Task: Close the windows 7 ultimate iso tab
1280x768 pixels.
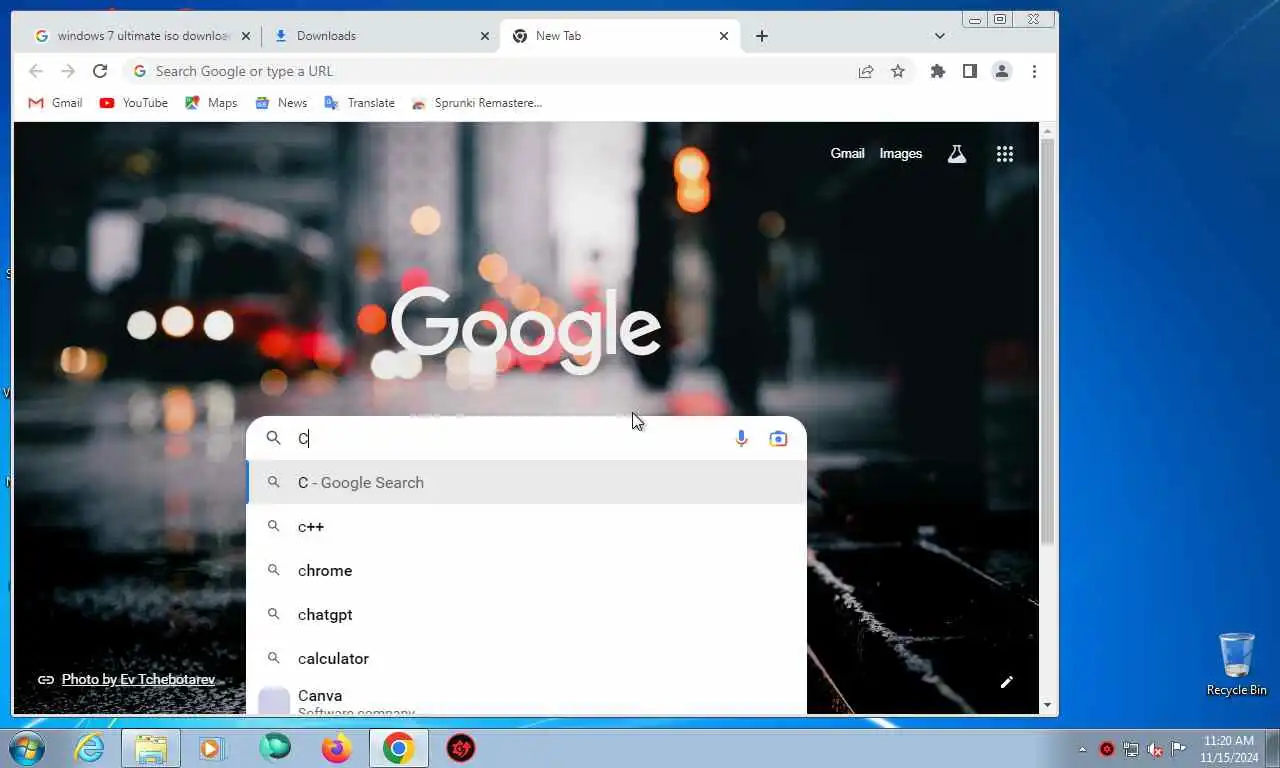Action: click(246, 36)
